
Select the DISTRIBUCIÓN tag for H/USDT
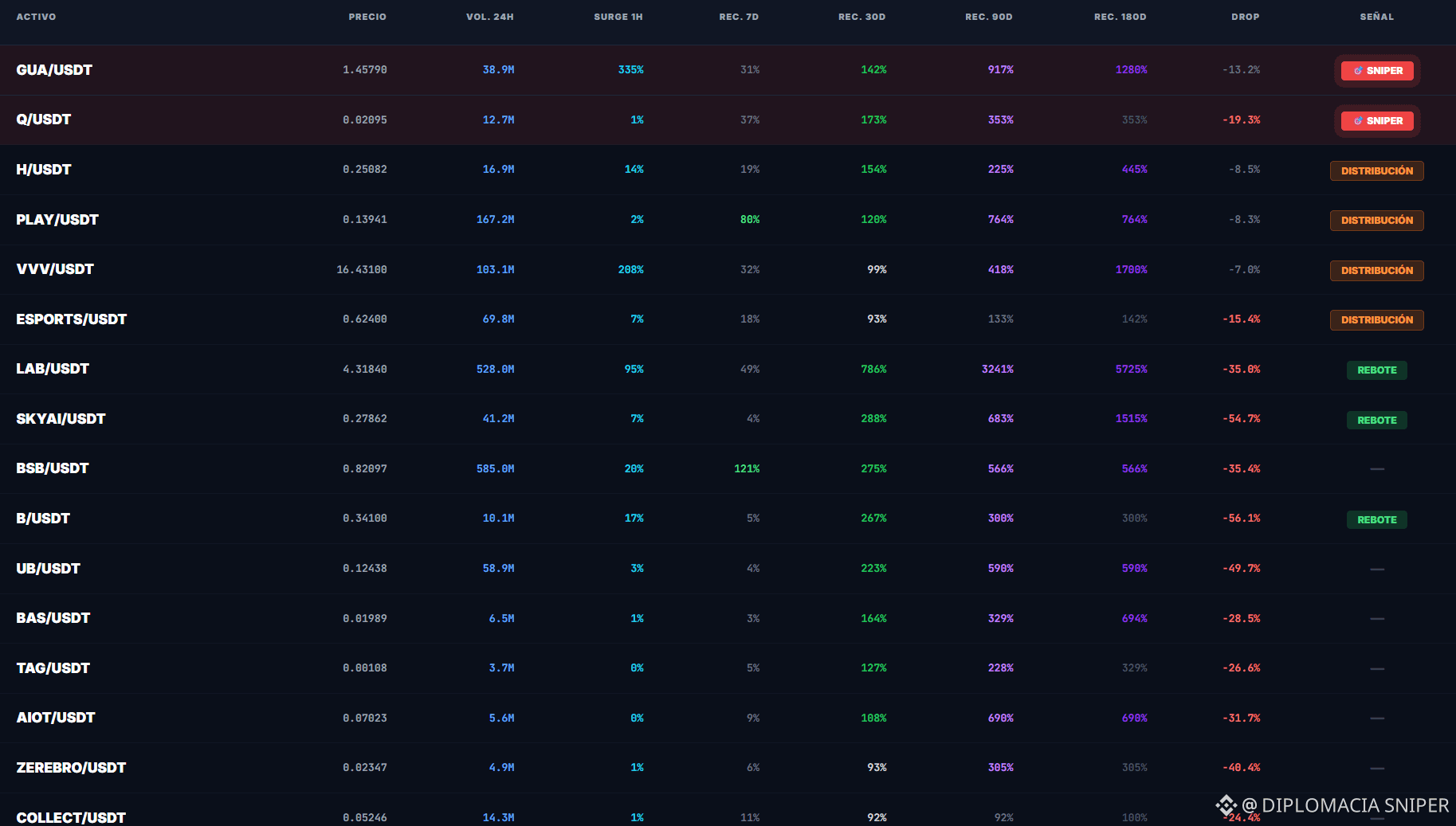(1376, 170)
